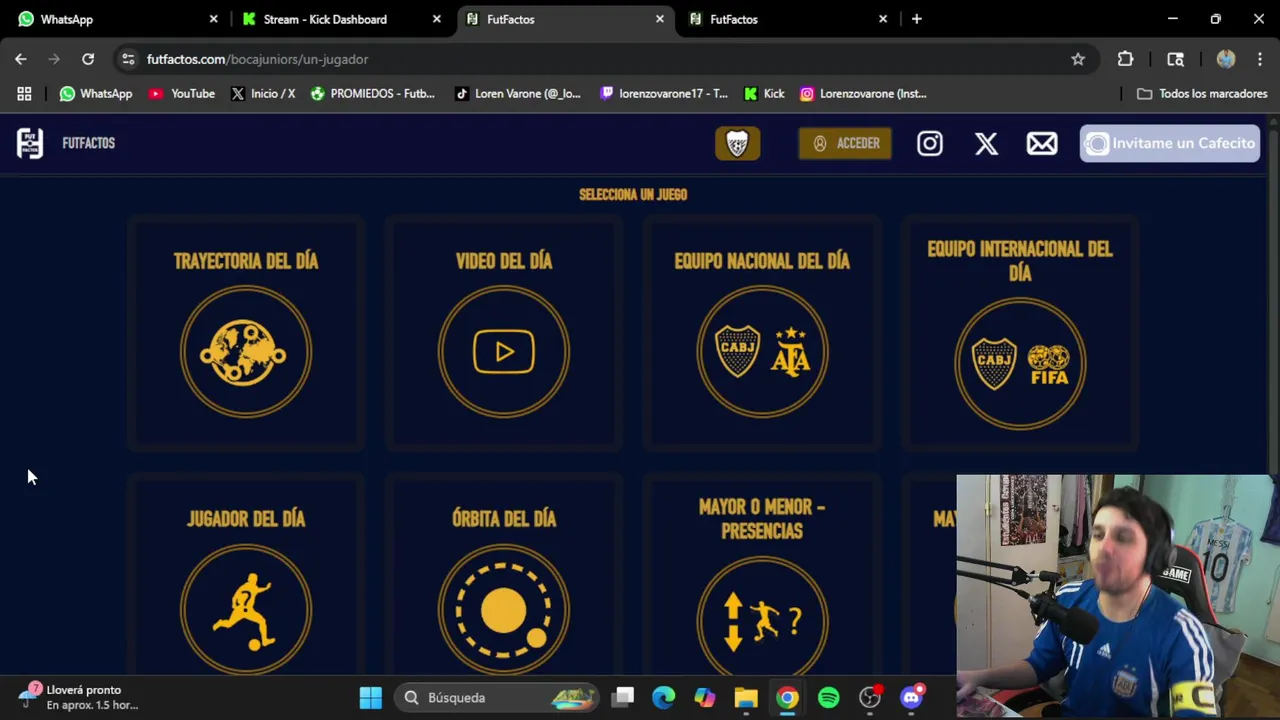
Task: Reload the current page
Action: (88, 59)
